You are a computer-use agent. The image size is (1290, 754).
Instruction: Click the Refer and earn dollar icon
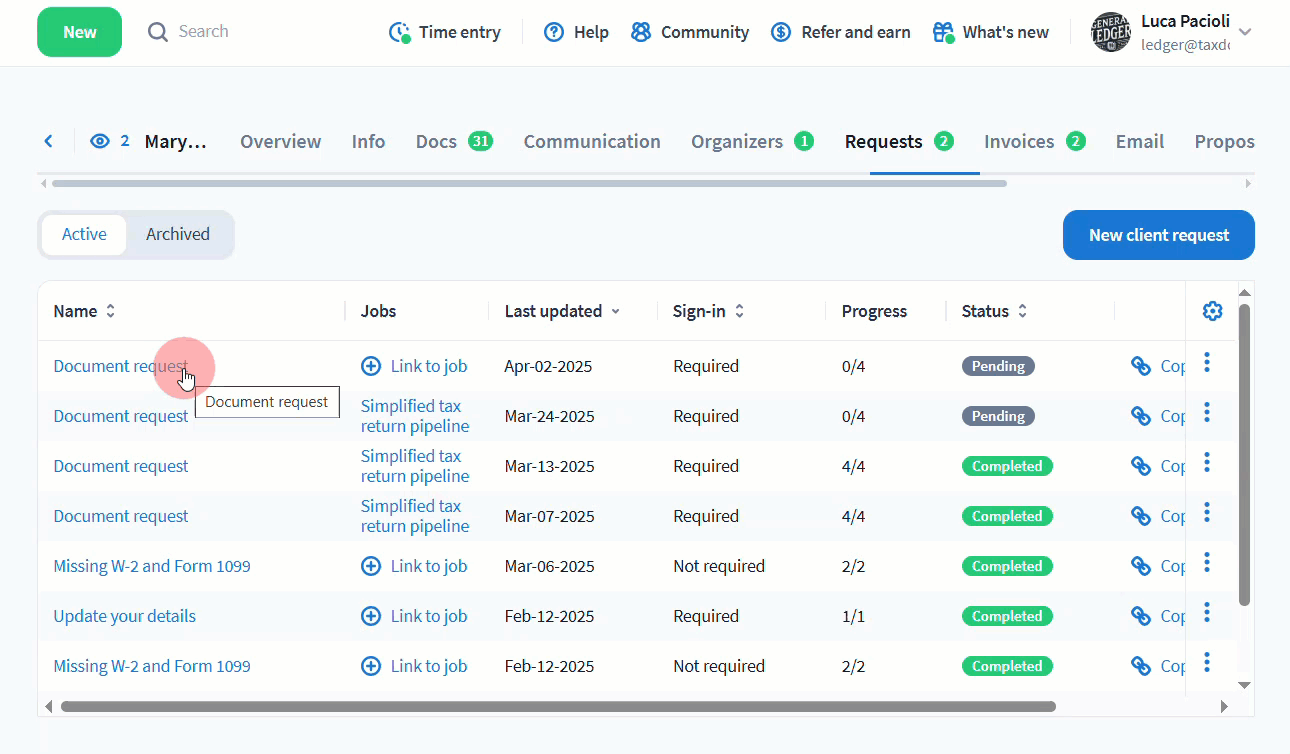[x=781, y=32]
